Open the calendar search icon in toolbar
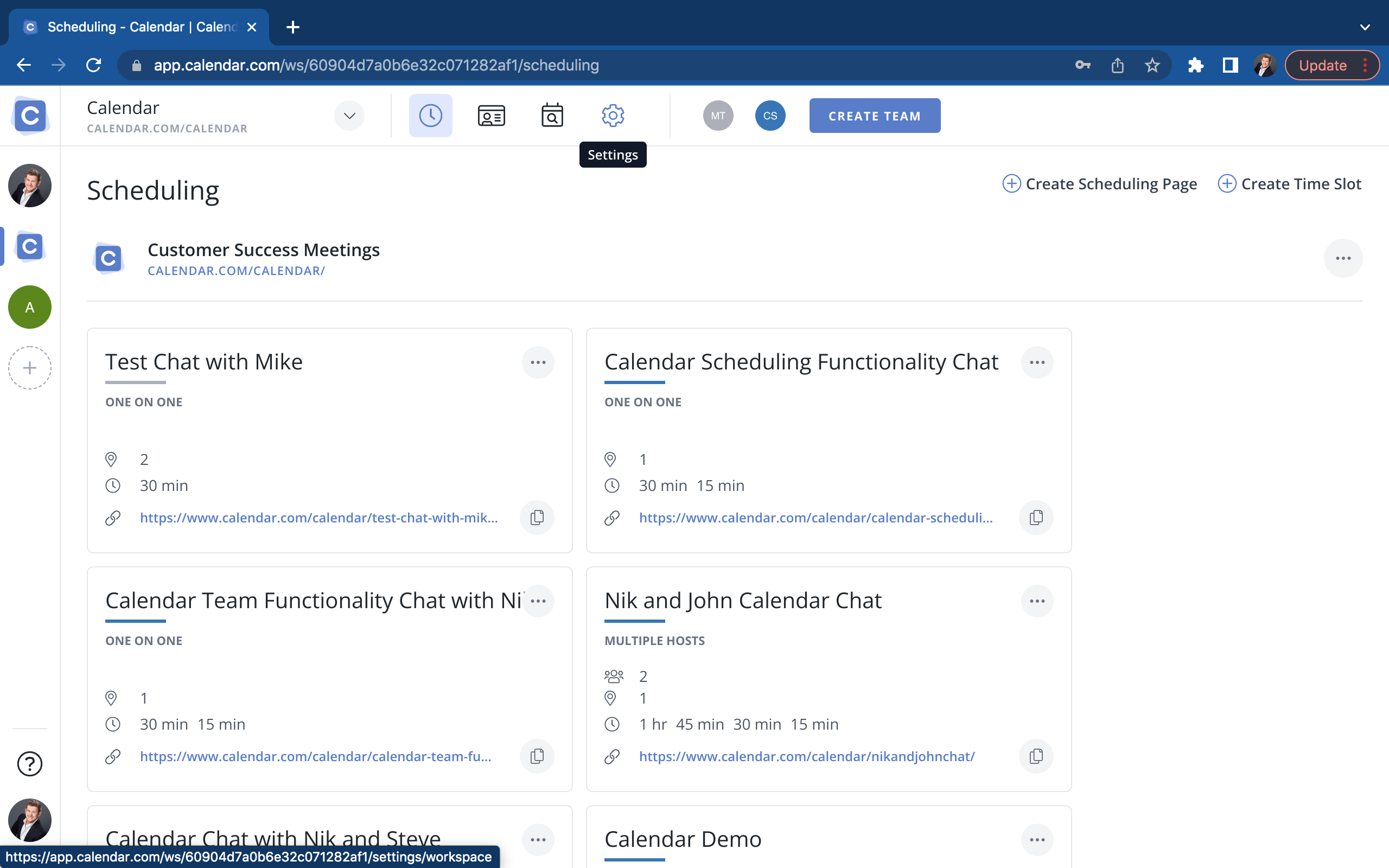The image size is (1389, 868). click(552, 116)
